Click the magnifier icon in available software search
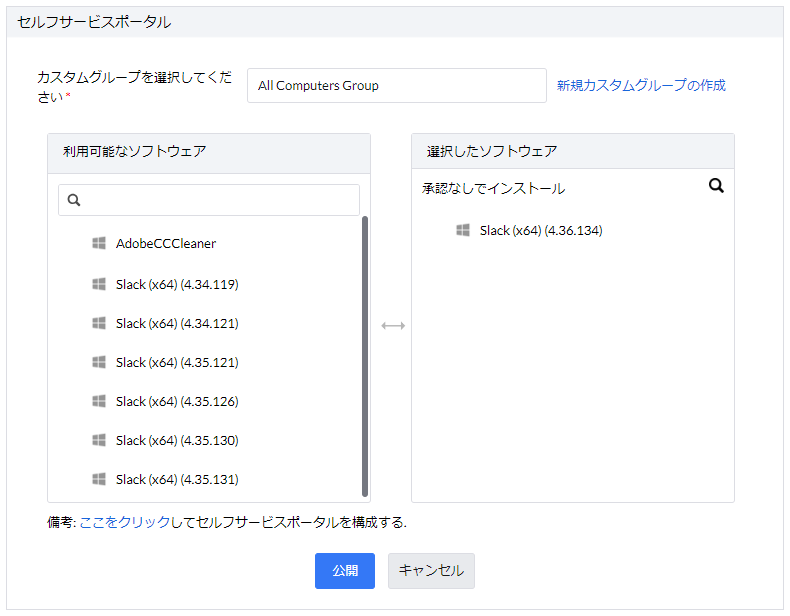 point(74,200)
